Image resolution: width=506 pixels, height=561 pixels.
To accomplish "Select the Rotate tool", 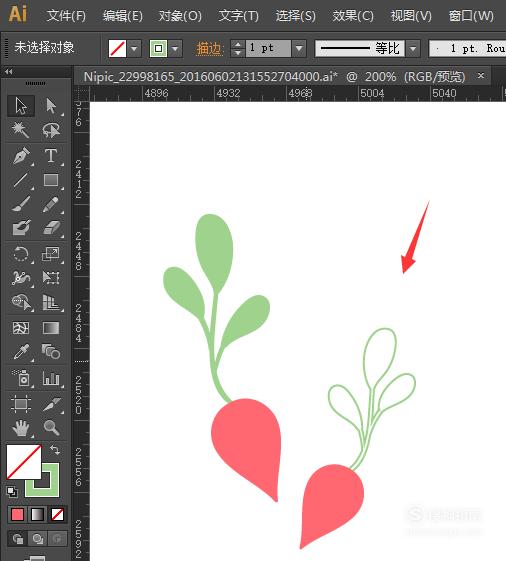I will point(21,254).
